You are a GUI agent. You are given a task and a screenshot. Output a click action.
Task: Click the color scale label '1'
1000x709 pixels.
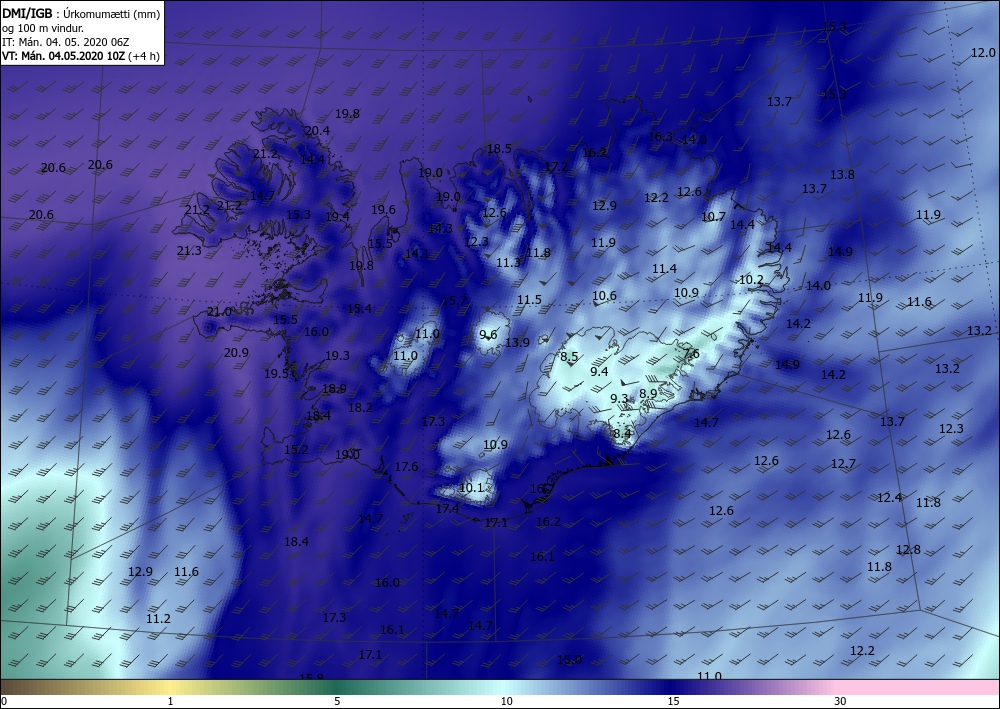pyautogui.click(x=170, y=702)
